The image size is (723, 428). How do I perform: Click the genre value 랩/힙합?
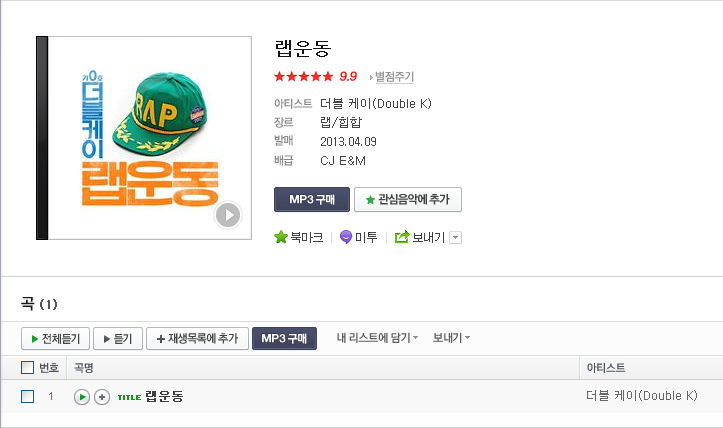coord(341,122)
